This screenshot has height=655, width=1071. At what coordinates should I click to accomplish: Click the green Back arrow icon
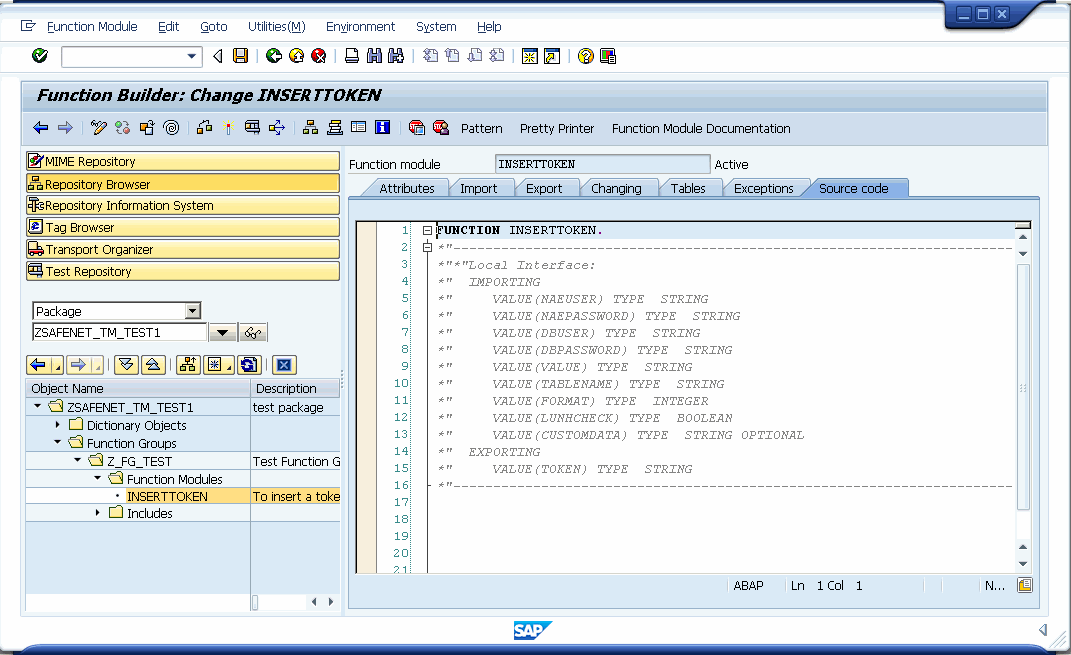274,56
